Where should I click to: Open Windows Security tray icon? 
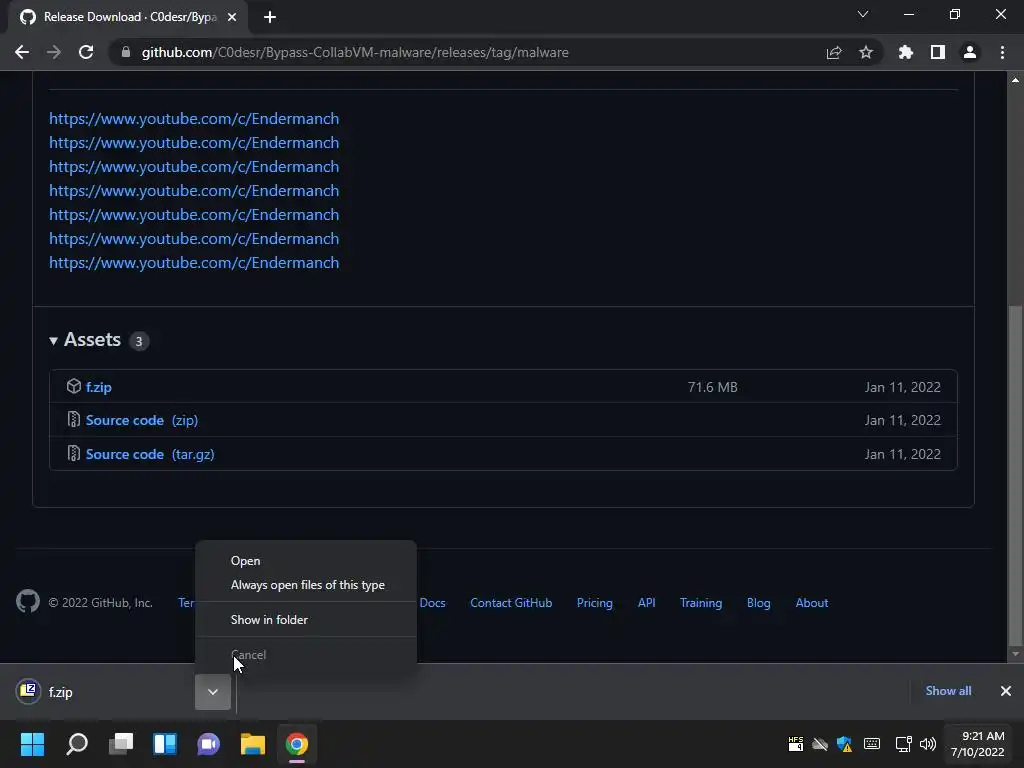(x=844, y=744)
